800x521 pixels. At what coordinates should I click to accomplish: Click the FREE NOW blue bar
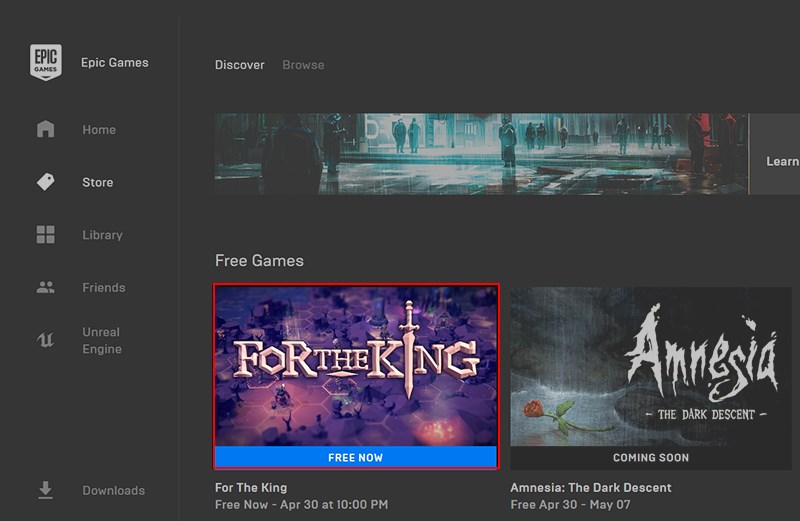click(356, 457)
